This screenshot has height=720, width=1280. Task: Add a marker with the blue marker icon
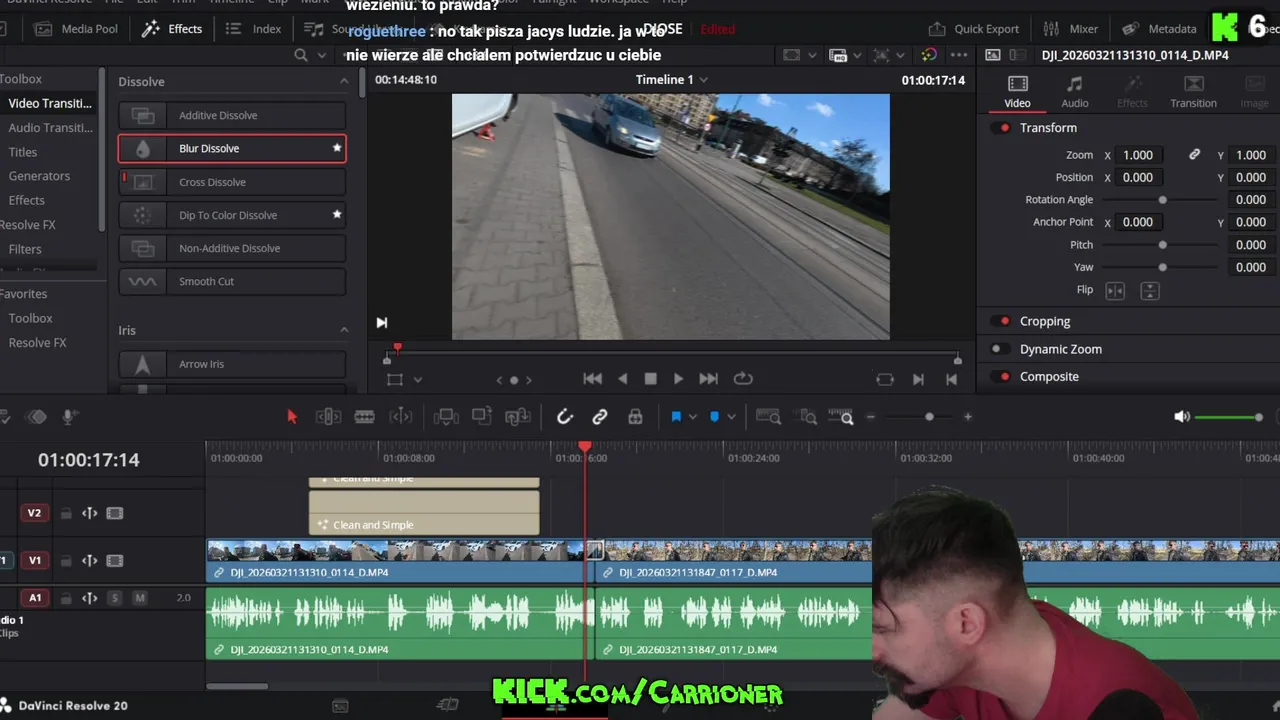[714, 417]
